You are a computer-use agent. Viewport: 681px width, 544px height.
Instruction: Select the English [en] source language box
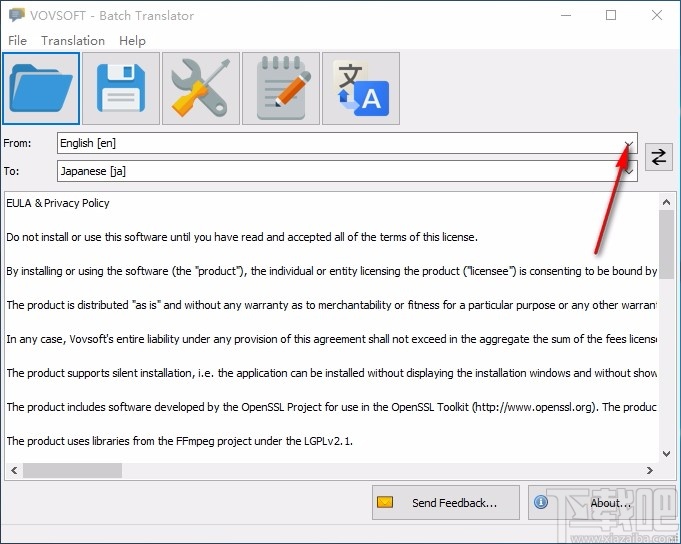tap(347, 143)
